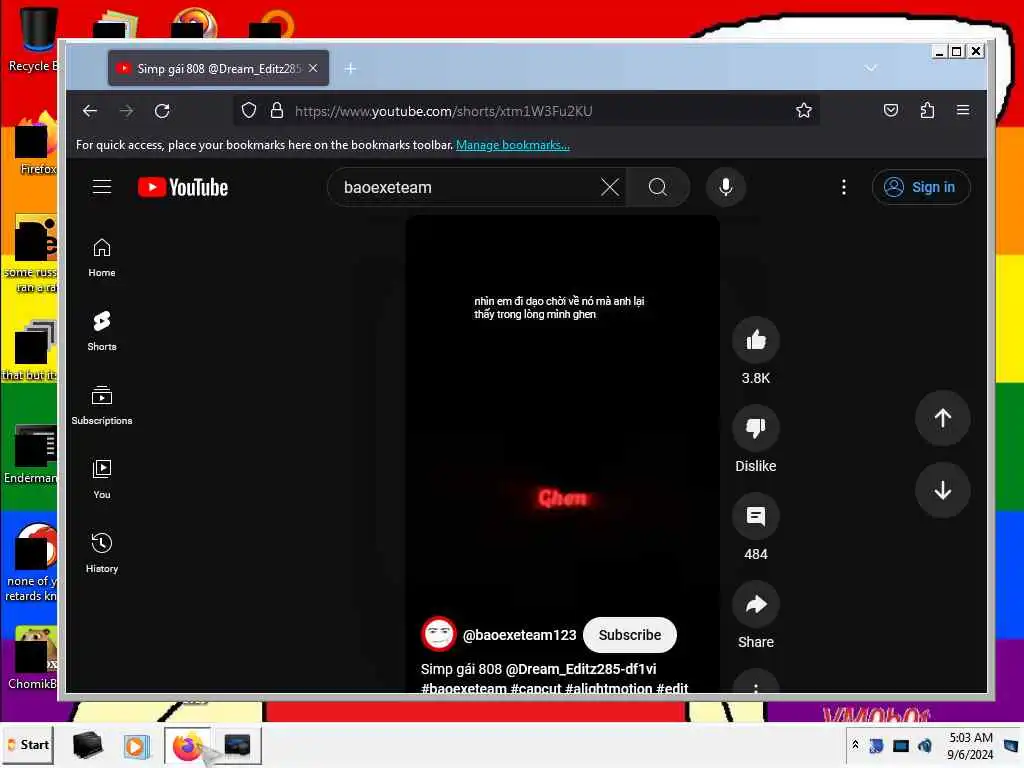Open comments with 484 count
Screen dimensions: 1024x768
(756, 517)
